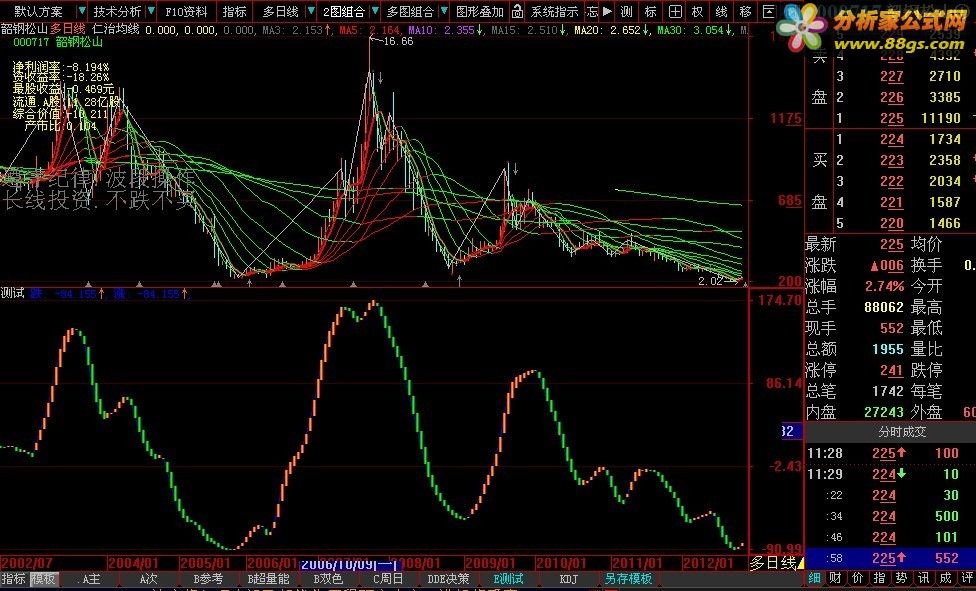976x591 pixels.
Task: Click the 分时成交 panel header
Action: (x=901, y=431)
